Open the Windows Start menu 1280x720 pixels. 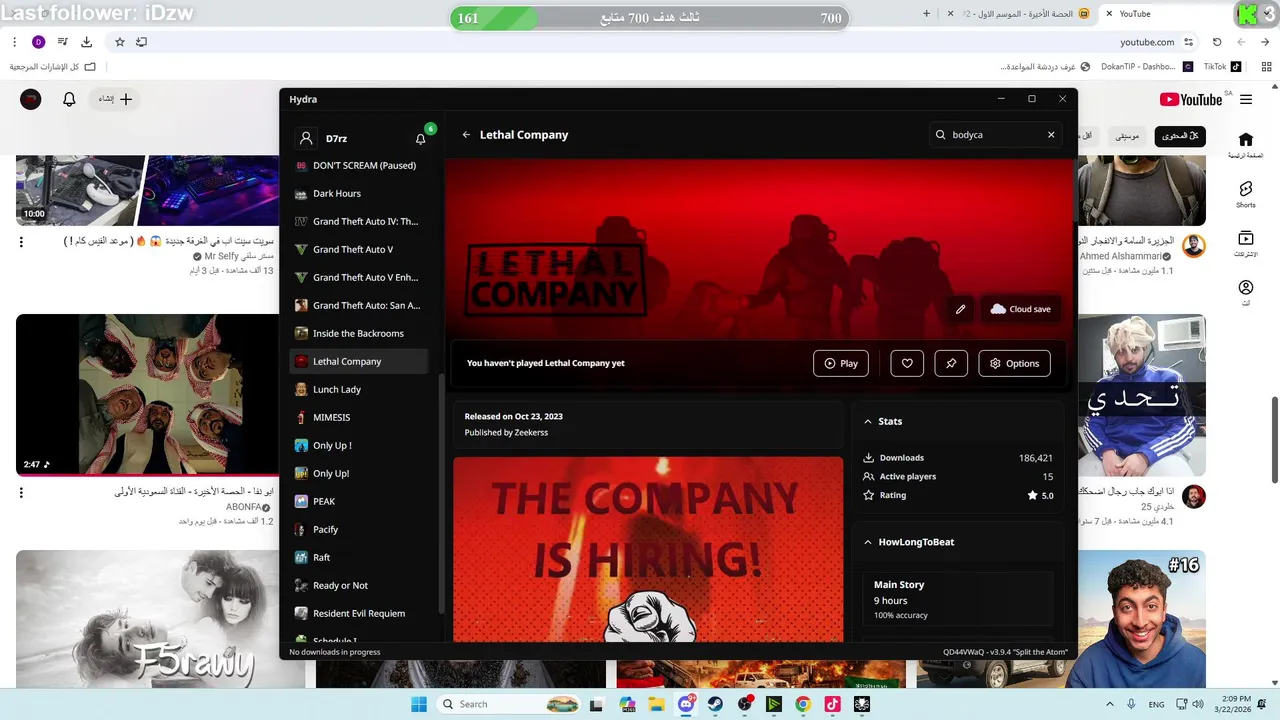pos(418,704)
